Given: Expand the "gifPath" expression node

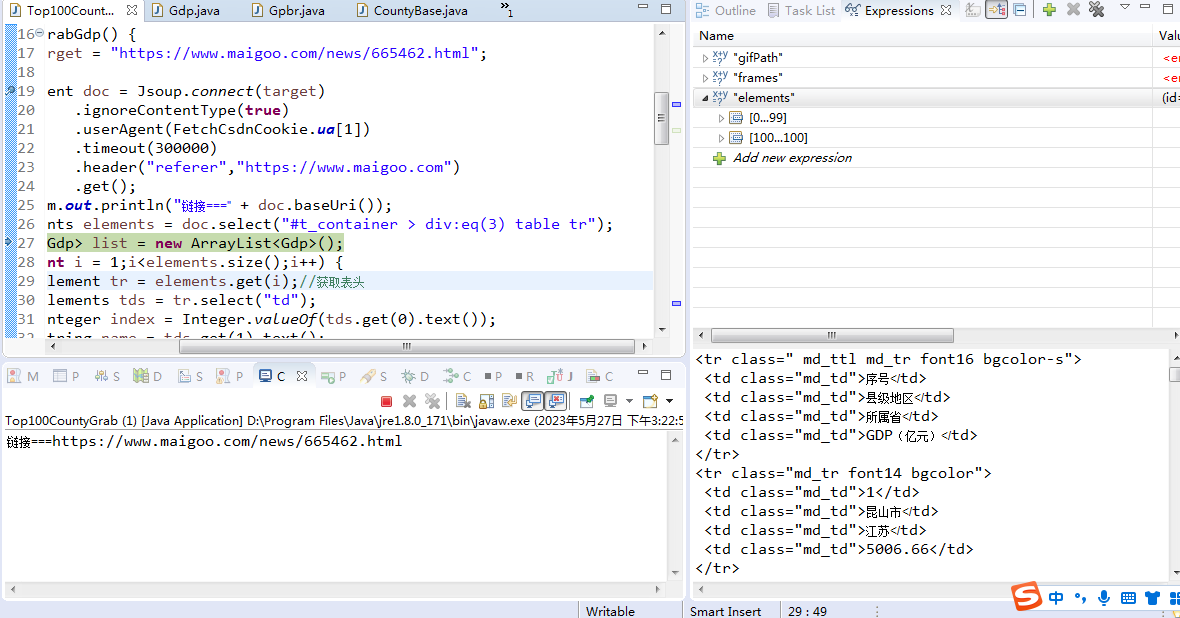Looking at the screenshot, I should [705, 58].
